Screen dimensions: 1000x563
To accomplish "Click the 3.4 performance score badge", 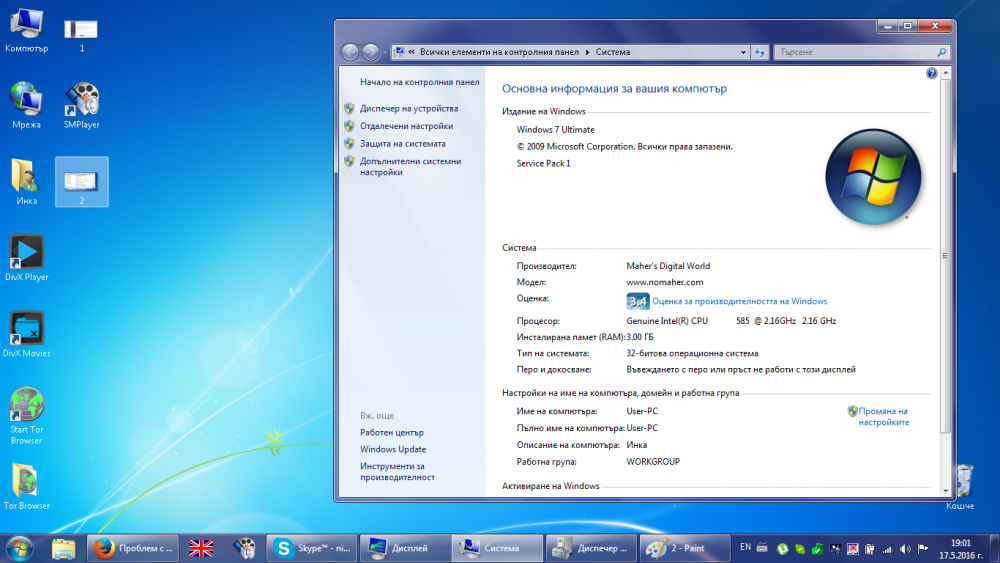I will pyautogui.click(x=638, y=301).
